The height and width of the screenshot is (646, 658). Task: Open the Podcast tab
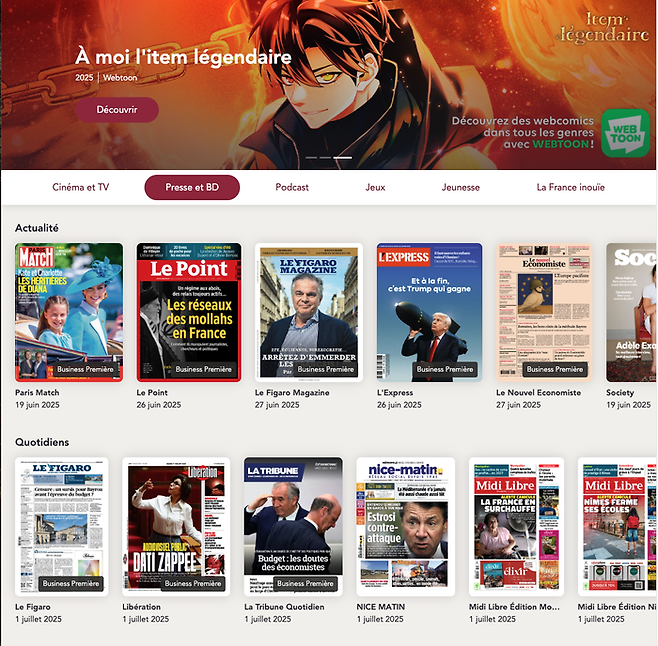(292, 187)
